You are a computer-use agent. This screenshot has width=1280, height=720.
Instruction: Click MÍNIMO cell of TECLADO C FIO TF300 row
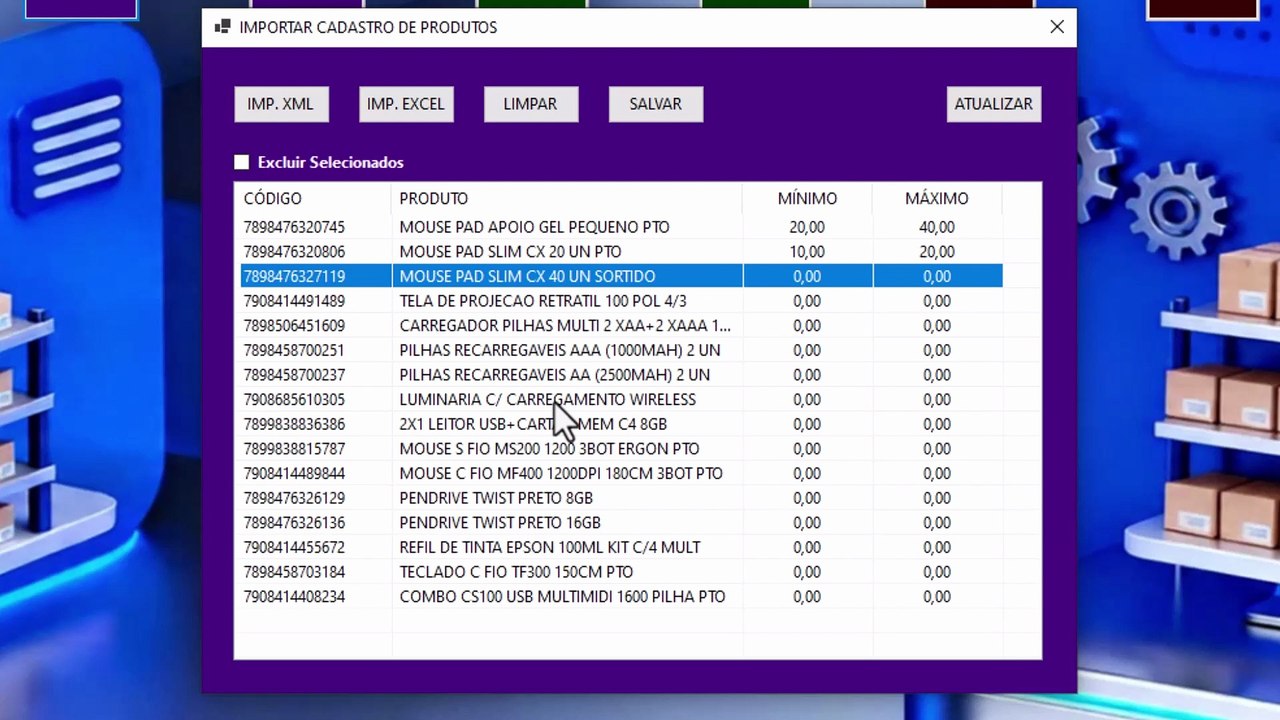[x=807, y=572]
